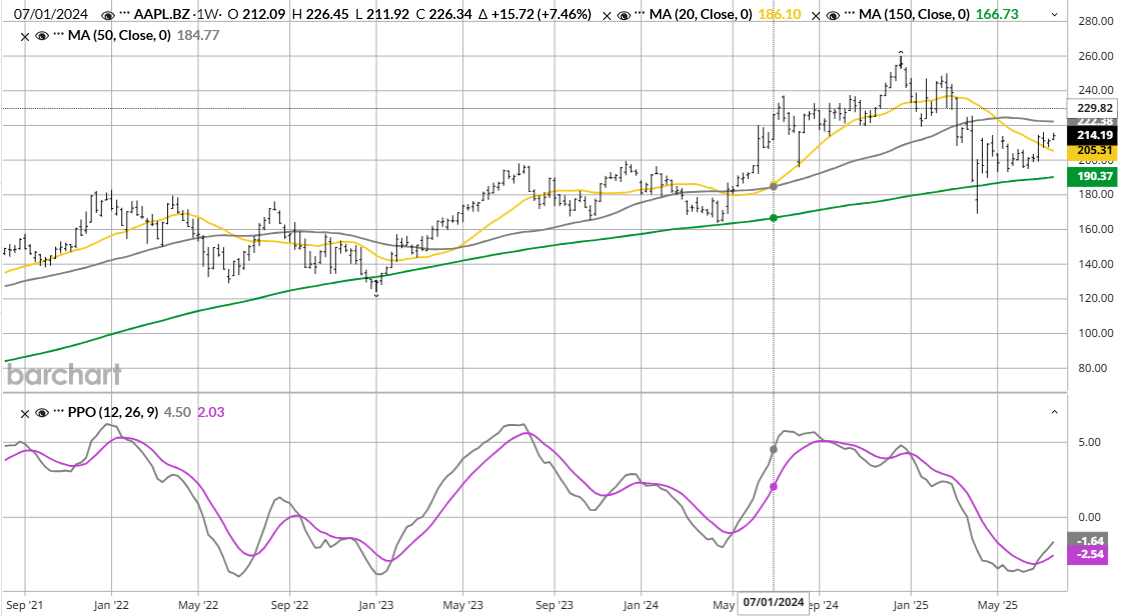
Task: Click the 1W interval label
Action: click(x=208, y=14)
